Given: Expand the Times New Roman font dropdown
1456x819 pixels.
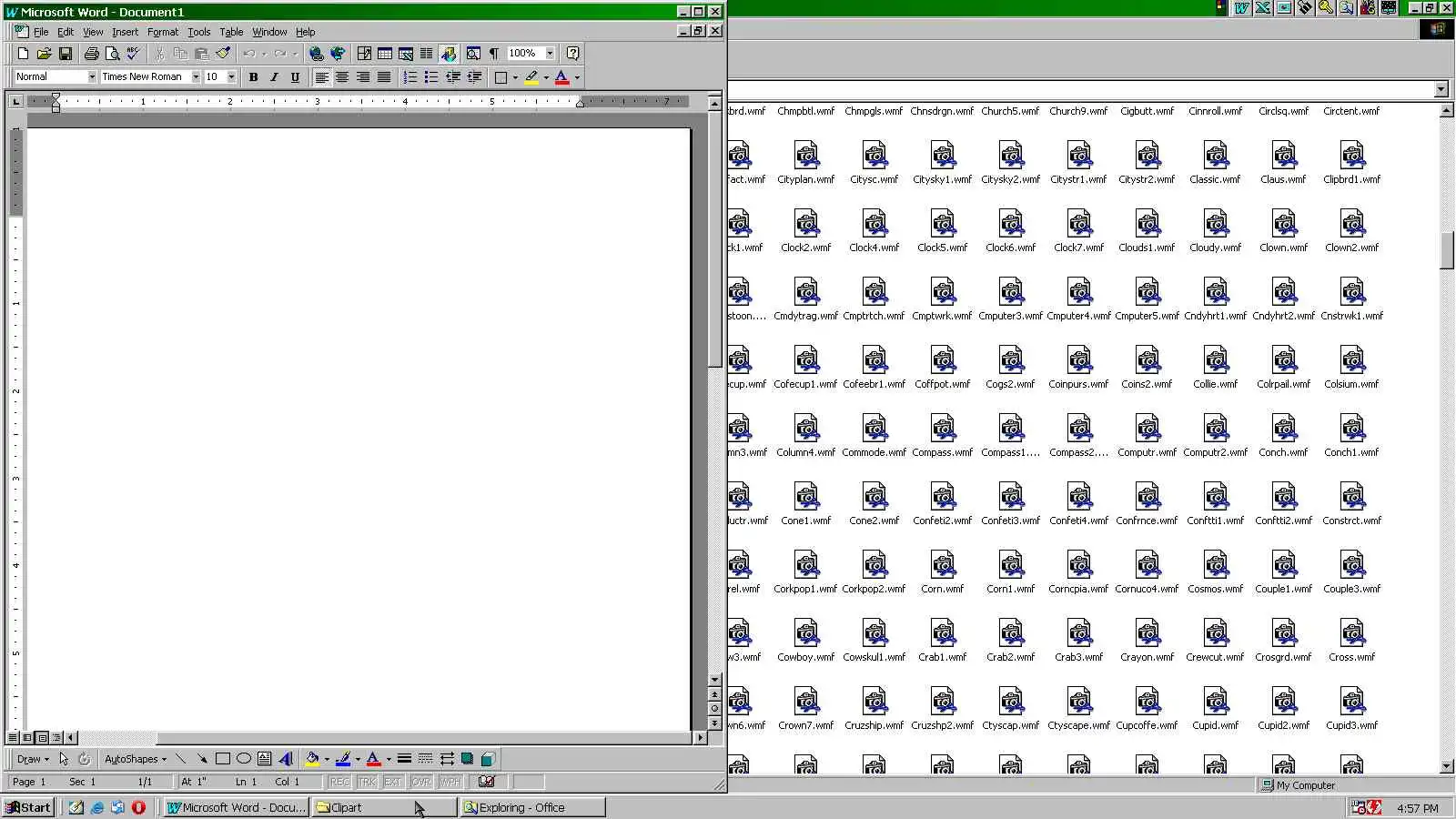Looking at the screenshot, I should pos(196,77).
